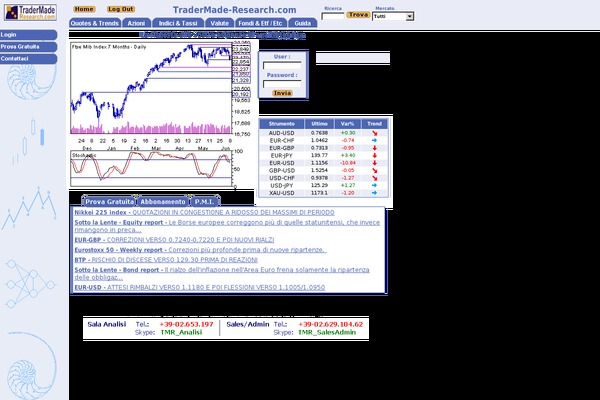
Task: Click the Trend column header
Action: pos(375,124)
